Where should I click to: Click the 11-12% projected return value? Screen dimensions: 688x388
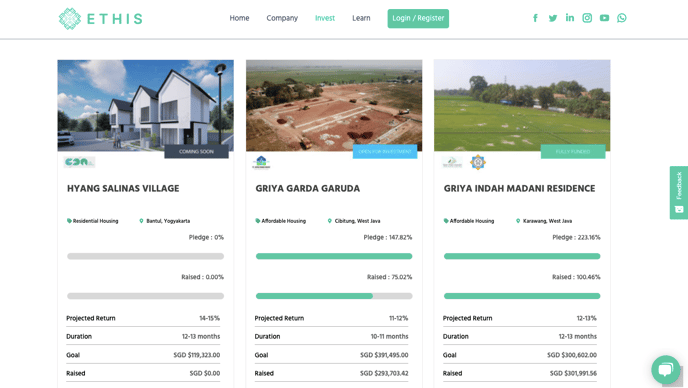pos(398,318)
